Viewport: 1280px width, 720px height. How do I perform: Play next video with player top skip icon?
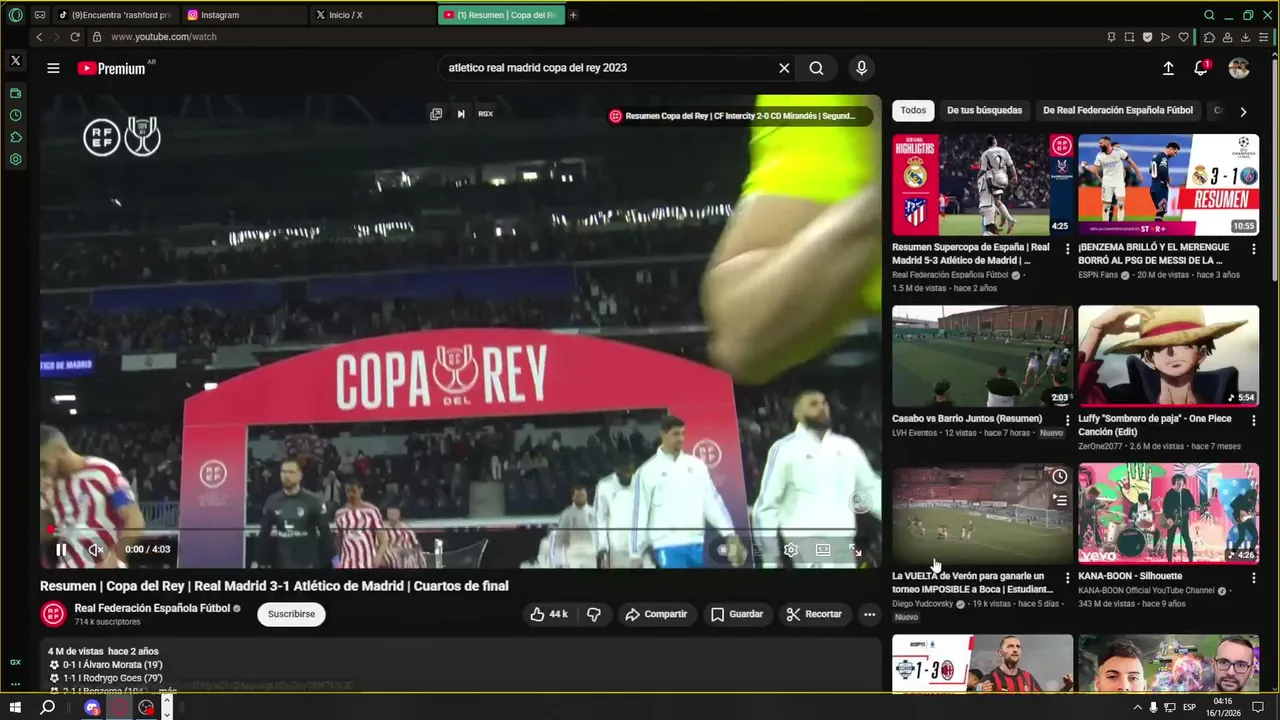pos(461,114)
